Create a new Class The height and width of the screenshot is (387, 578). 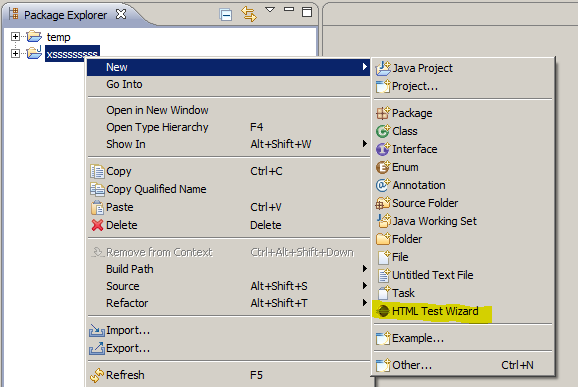[x=463, y=131]
